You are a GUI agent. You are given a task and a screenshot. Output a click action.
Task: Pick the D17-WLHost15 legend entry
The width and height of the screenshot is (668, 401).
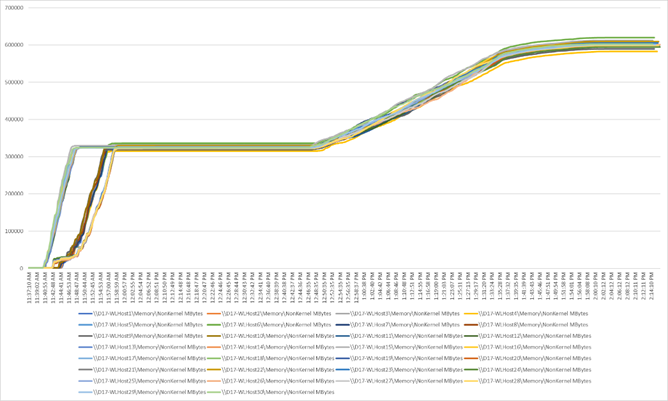click(399, 347)
